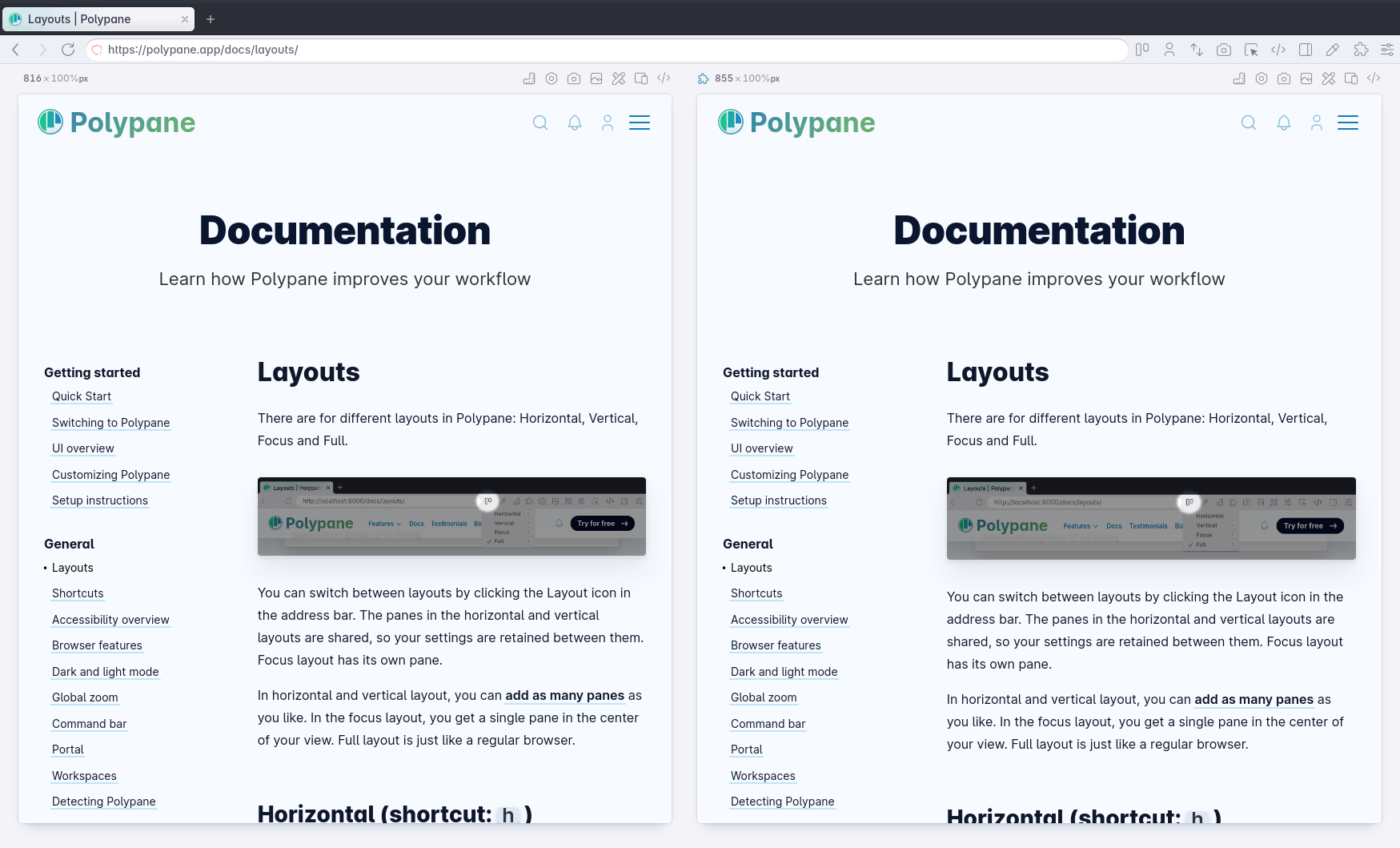The height and width of the screenshot is (848, 1400).
Task: Open hamburger menu in right pane site header
Action: tap(1348, 123)
